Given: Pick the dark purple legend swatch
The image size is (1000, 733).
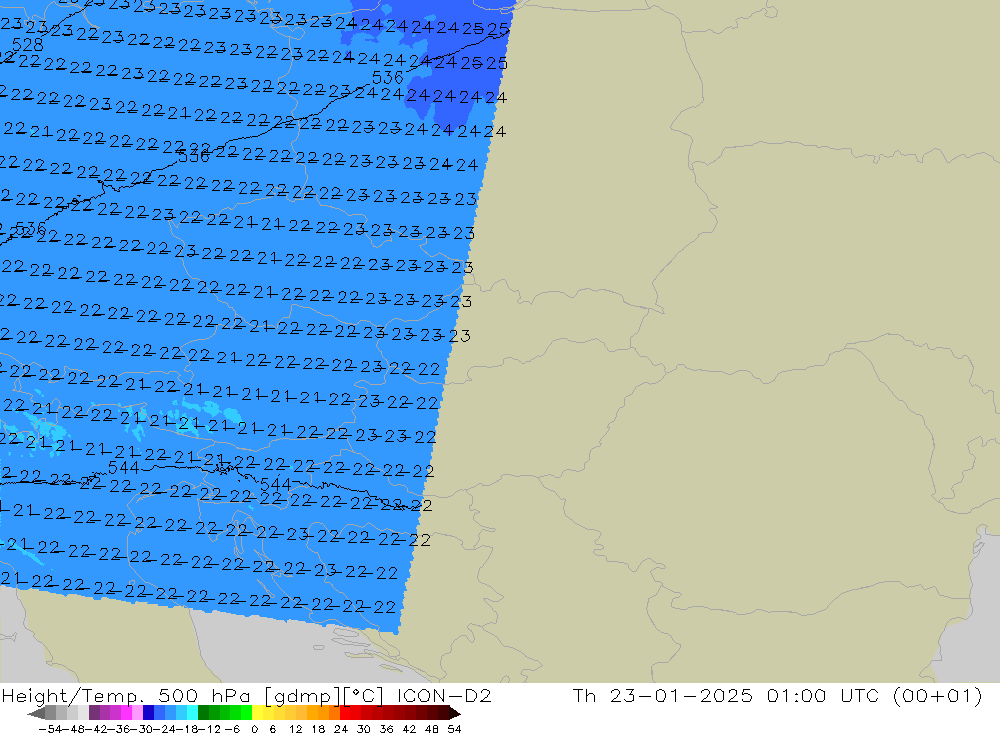Looking at the screenshot, I should tap(94, 713).
